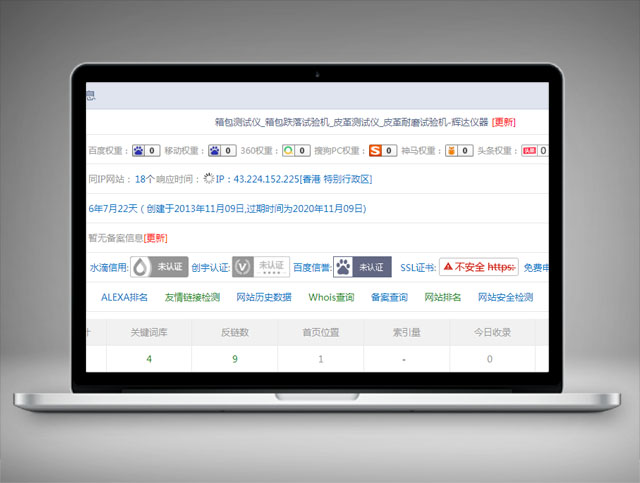The width and height of the screenshot is (640, 483).
Task: Click the Sogou PC weight badge
Action: point(383,151)
